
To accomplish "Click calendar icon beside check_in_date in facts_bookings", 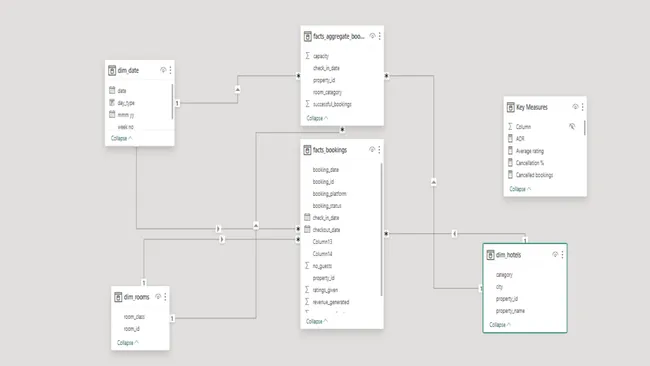I will click(x=307, y=217).
